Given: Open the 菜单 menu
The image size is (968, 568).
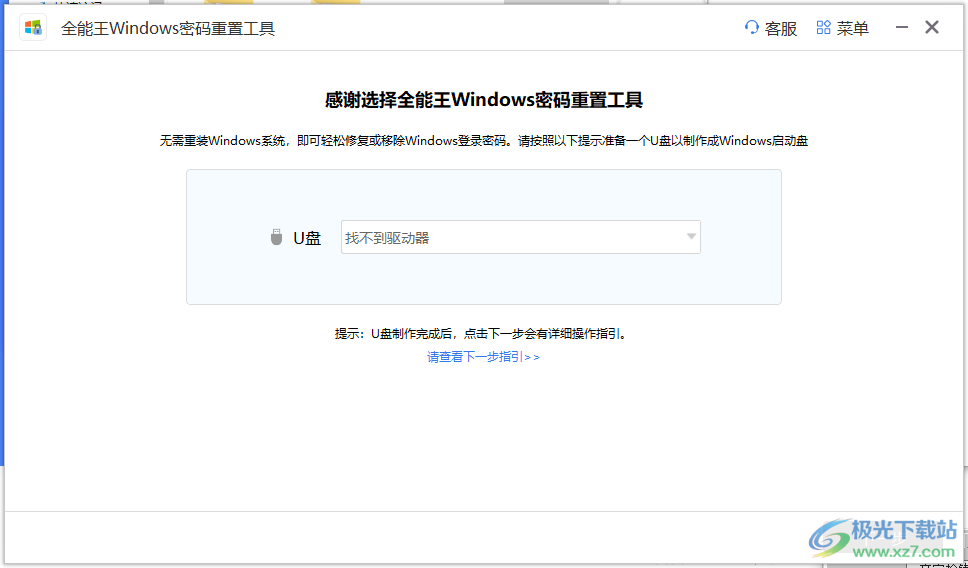Looking at the screenshot, I should tap(843, 28).
